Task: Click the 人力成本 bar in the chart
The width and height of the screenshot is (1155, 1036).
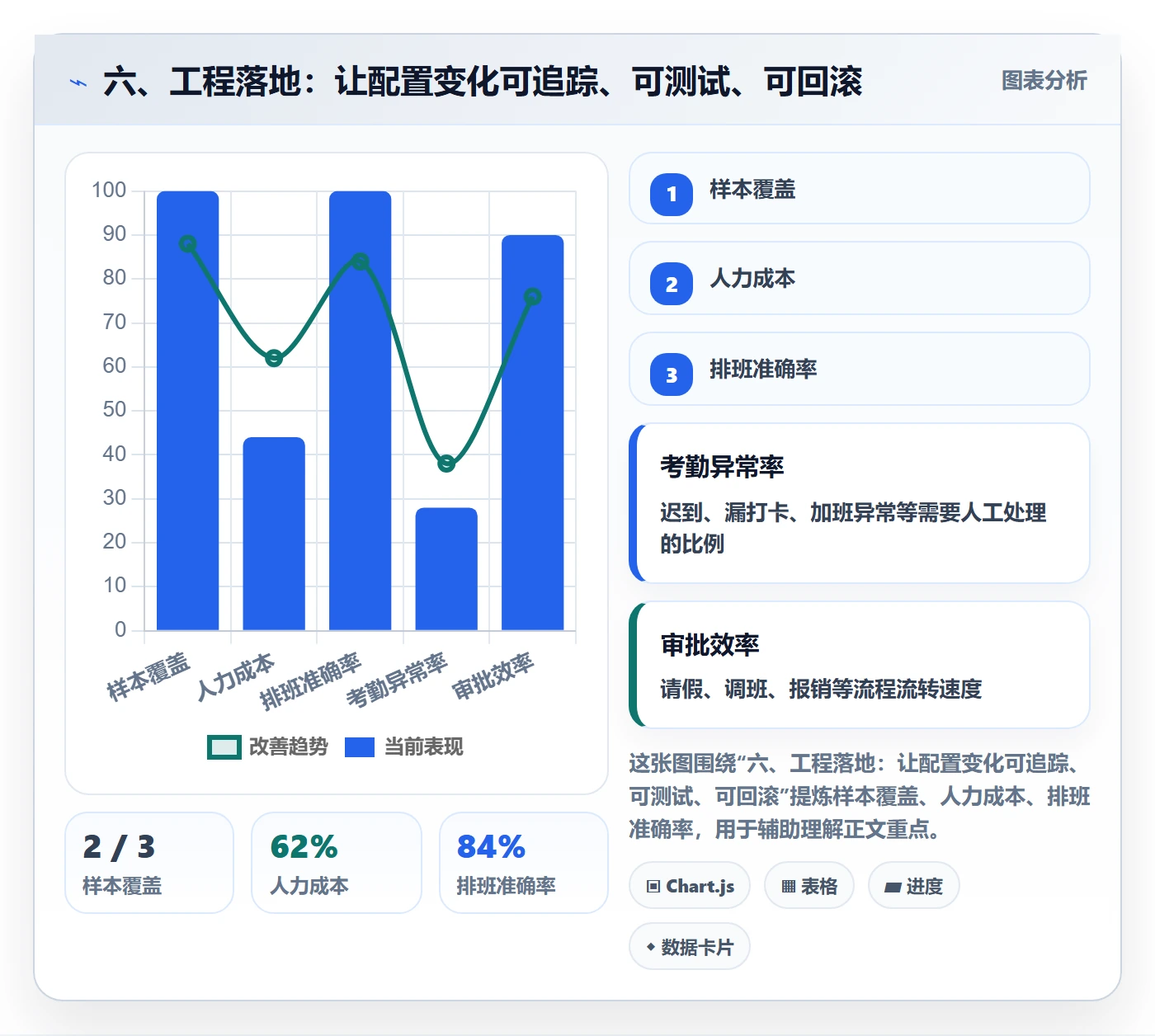Action: click(x=274, y=534)
